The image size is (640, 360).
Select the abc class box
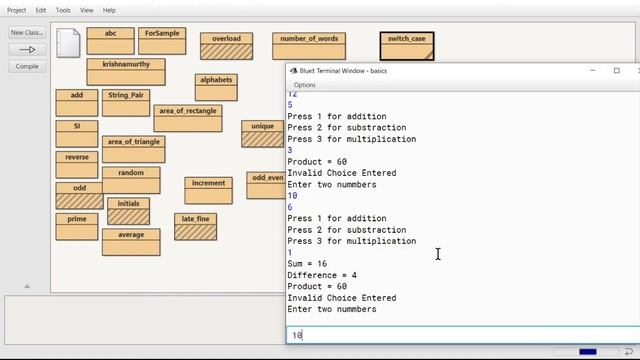click(110, 41)
